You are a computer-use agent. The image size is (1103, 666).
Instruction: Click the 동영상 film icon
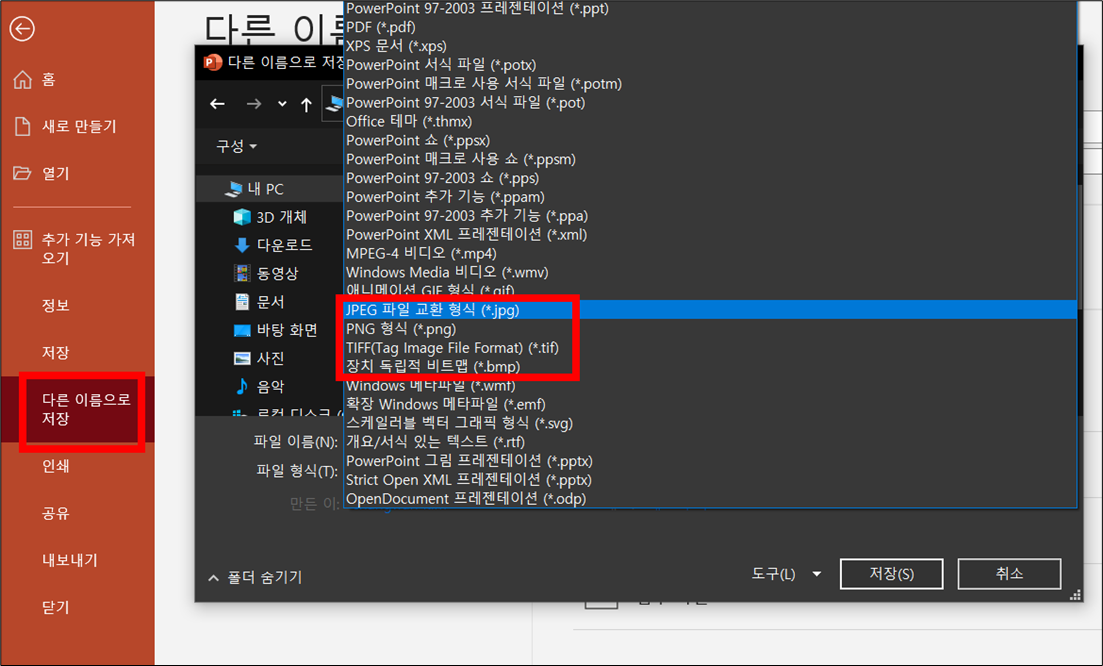tap(242, 273)
